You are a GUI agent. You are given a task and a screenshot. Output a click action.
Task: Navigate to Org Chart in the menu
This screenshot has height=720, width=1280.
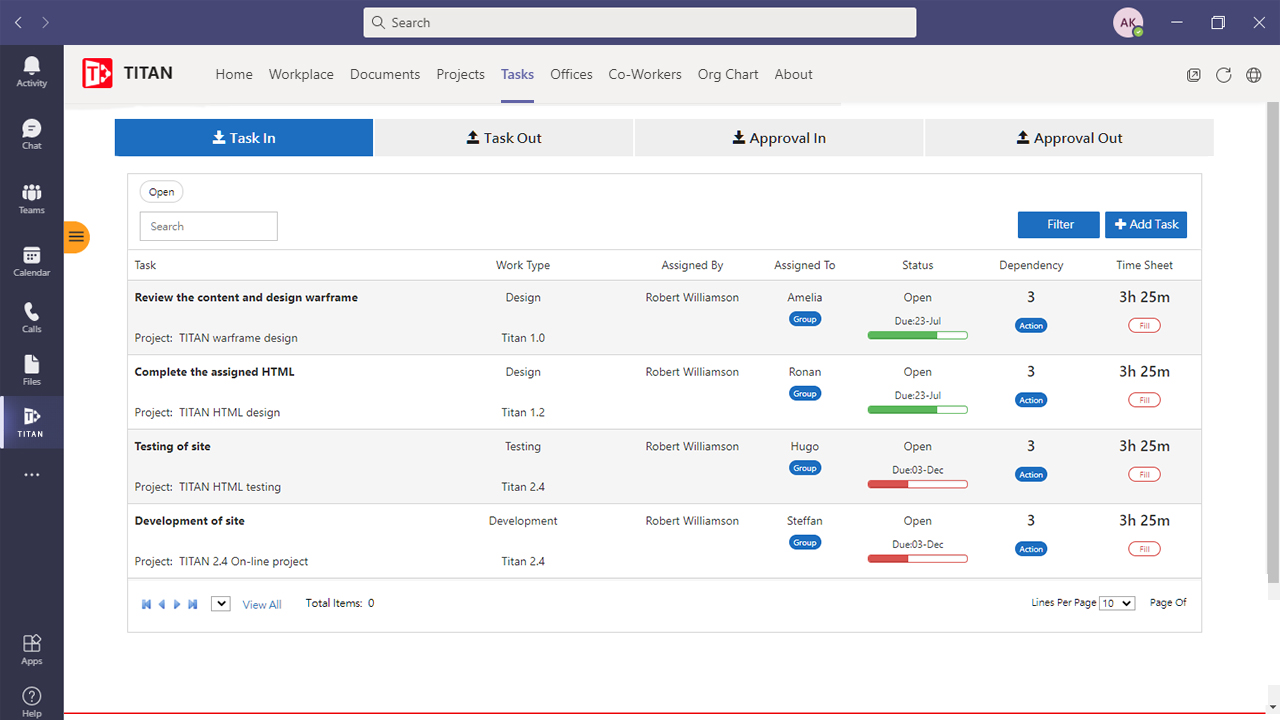tap(728, 74)
